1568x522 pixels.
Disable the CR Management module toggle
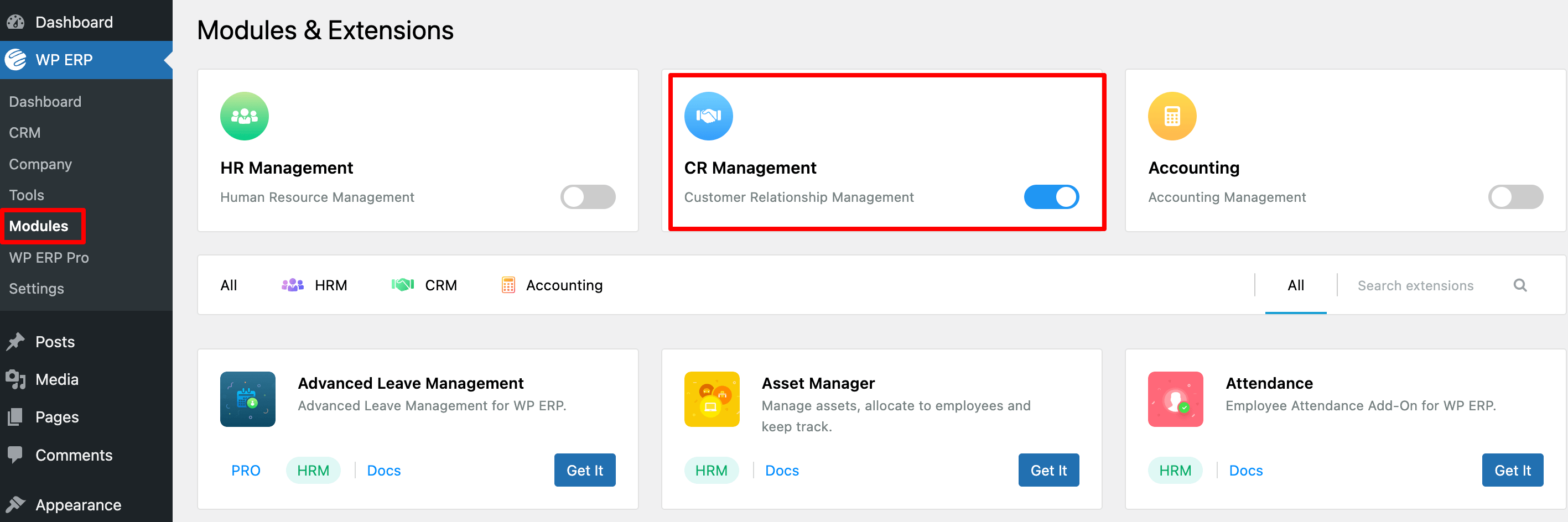(1051, 196)
